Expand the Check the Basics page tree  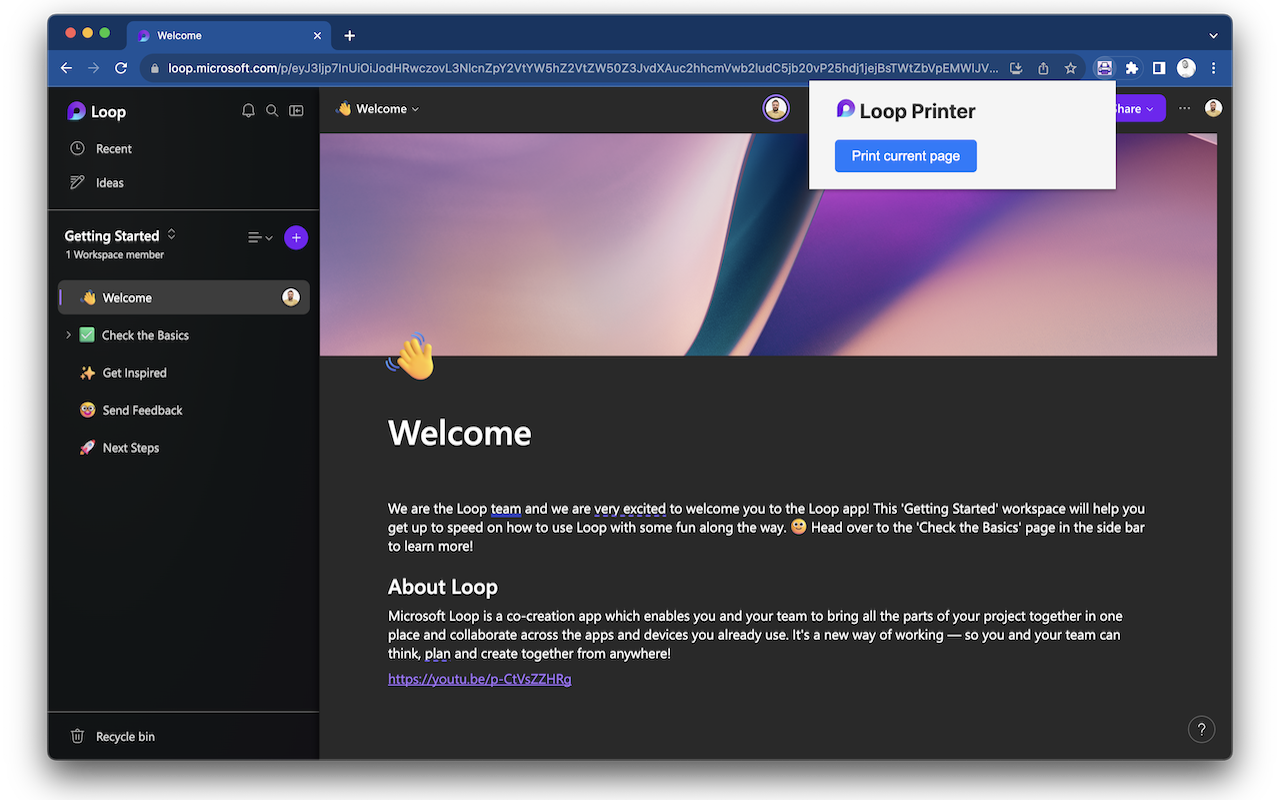pos(68,335)
